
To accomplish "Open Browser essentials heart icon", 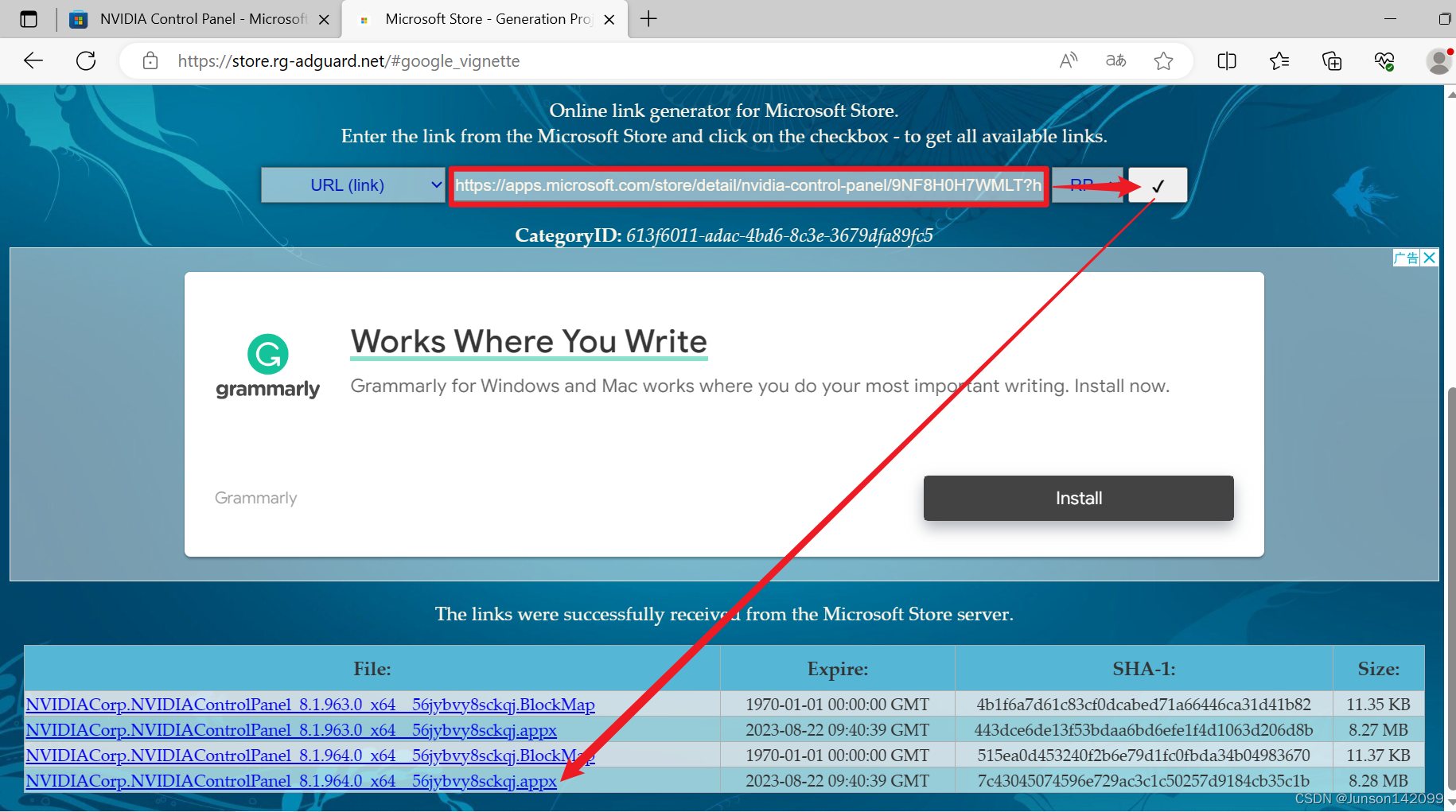I will tap(1384, 60).
